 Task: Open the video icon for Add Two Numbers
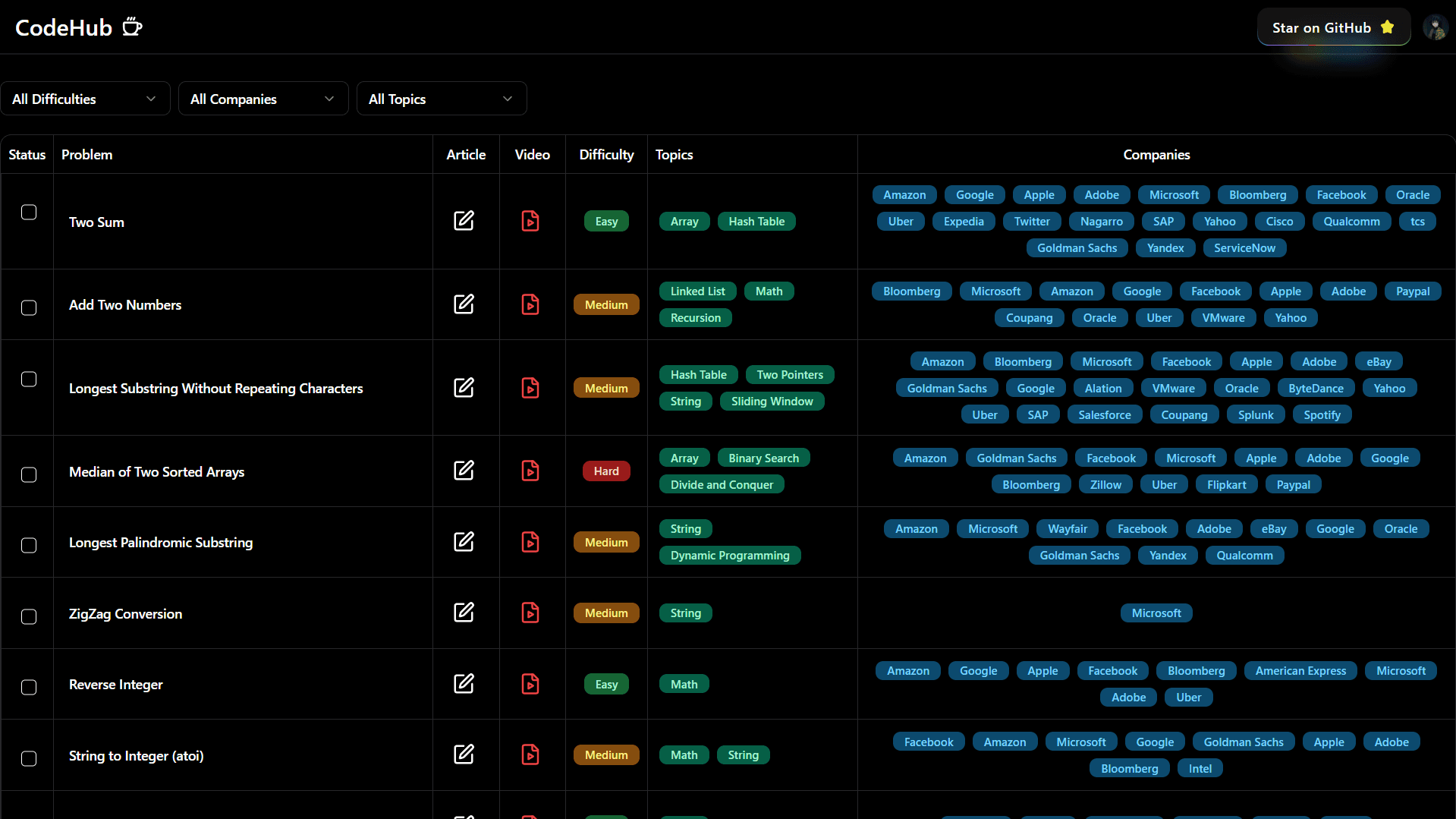pos(530,304)
